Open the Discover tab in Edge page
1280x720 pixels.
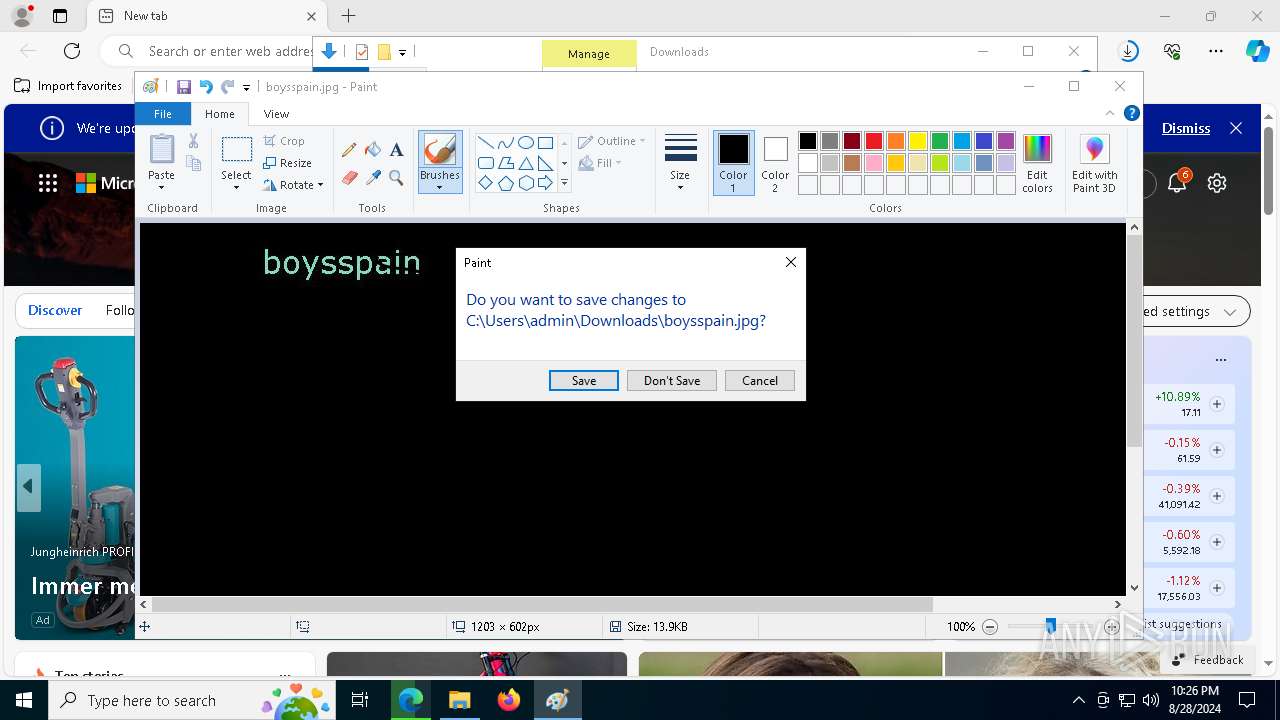55,310
